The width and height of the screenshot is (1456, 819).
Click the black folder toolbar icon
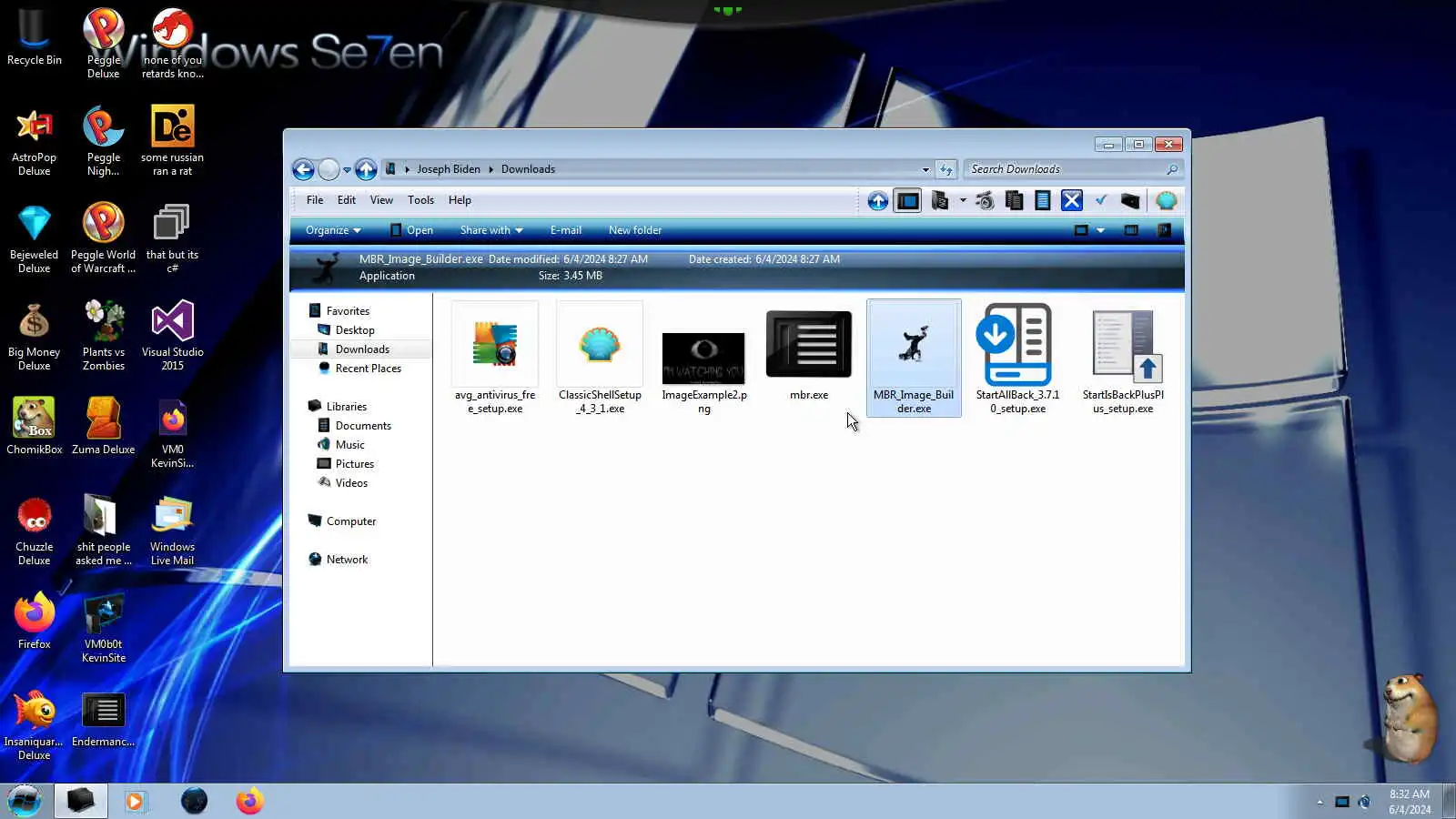pos(1130,201)
